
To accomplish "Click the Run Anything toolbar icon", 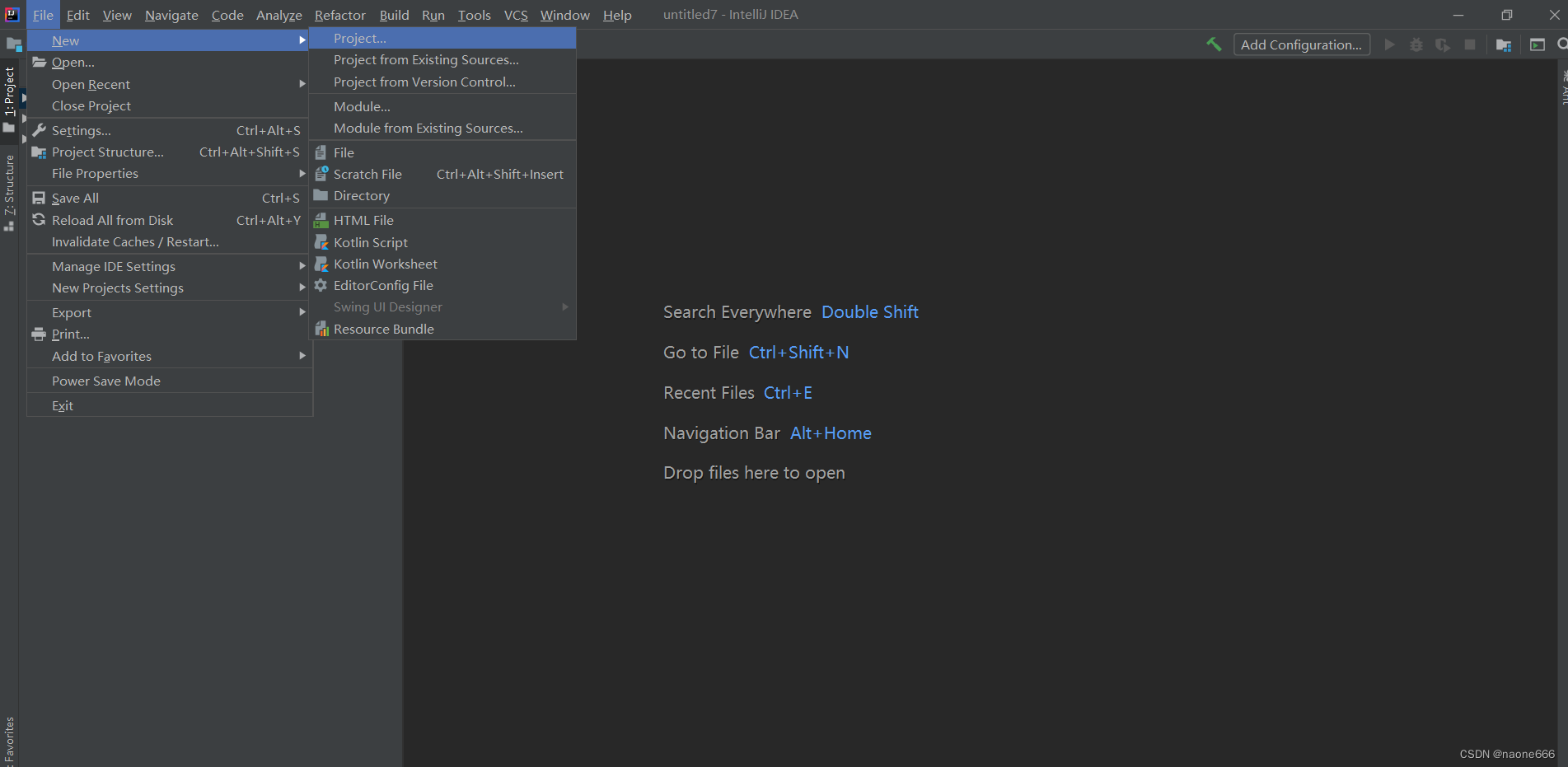I will pos(1538,44).
